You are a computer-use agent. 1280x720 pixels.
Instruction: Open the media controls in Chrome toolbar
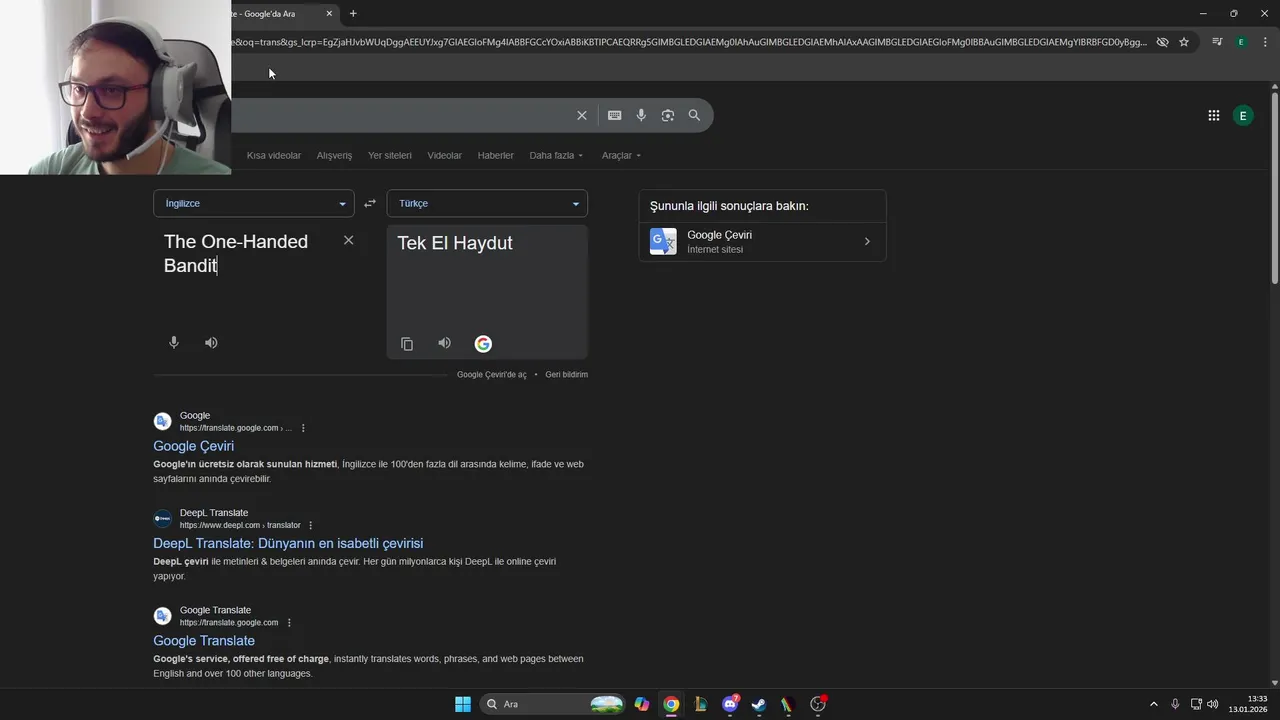point(1217,42)
